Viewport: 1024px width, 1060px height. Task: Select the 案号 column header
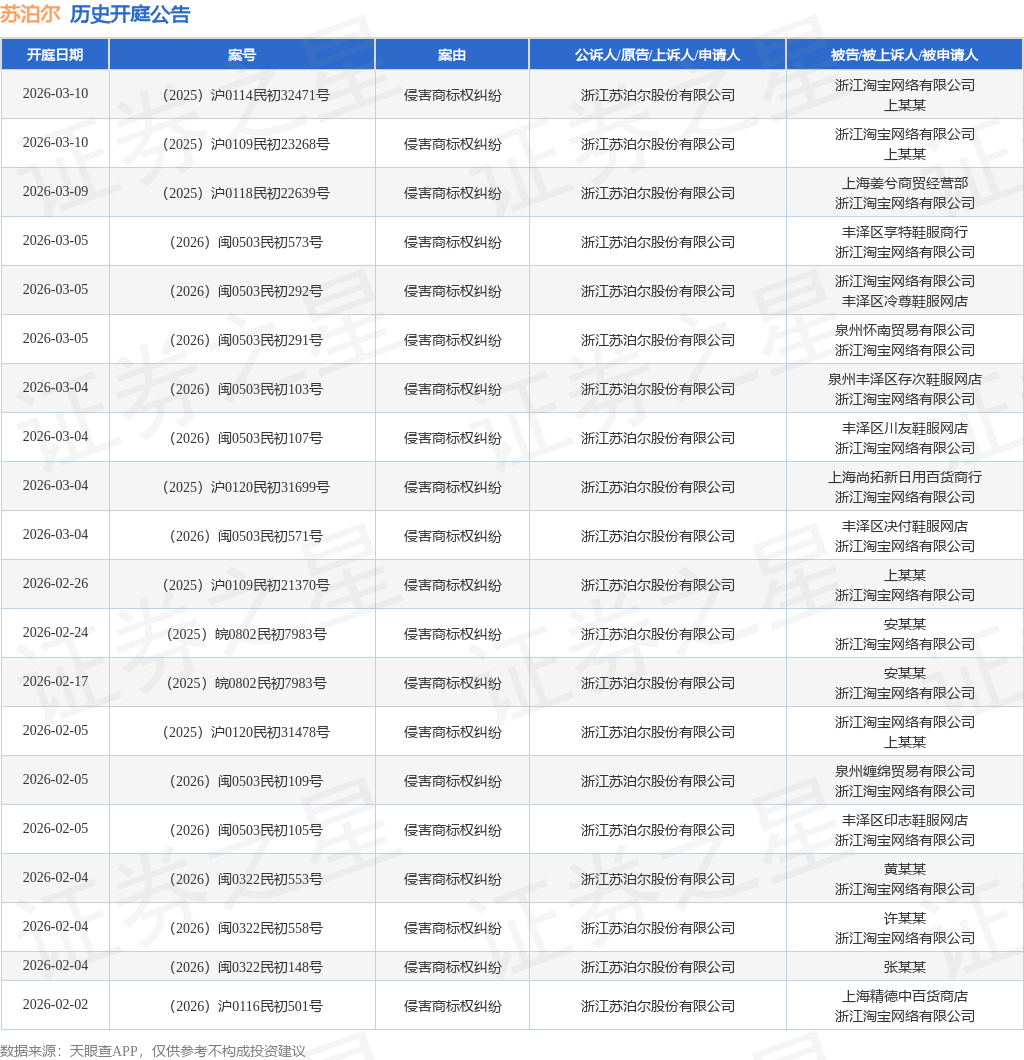click(x=242, y=55)
